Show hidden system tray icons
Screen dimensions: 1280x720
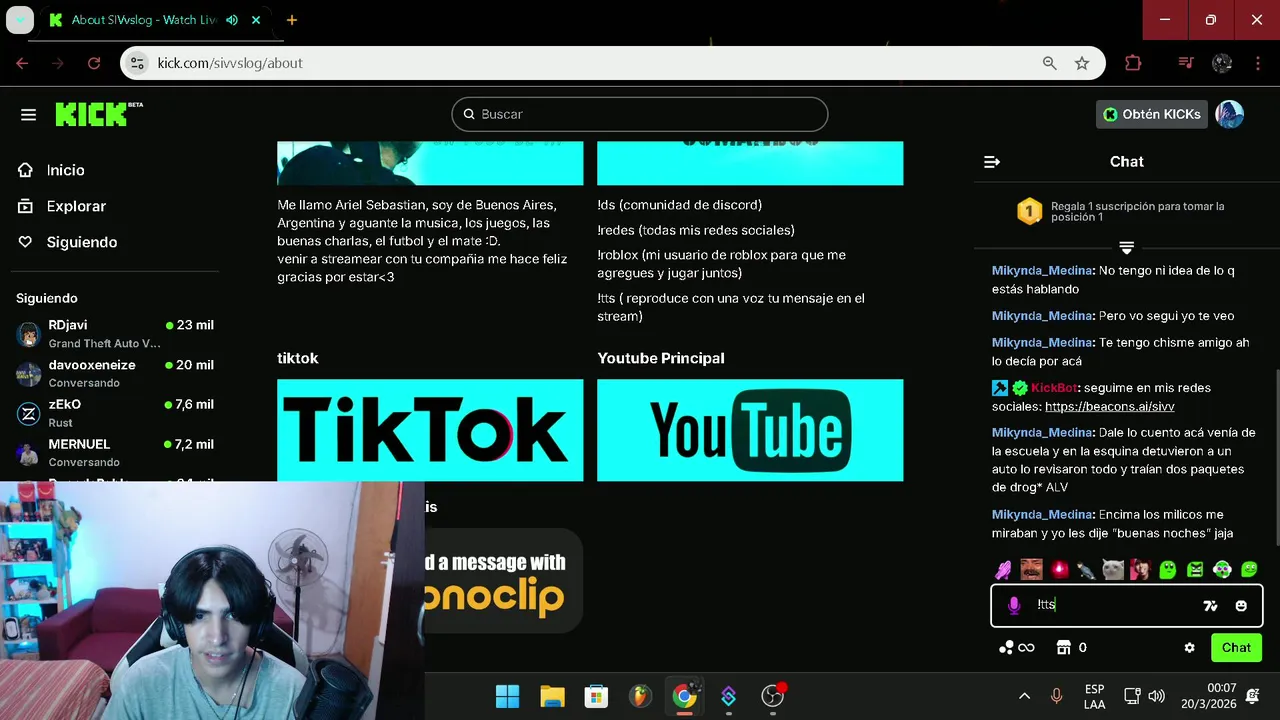tap(1024, 696)
